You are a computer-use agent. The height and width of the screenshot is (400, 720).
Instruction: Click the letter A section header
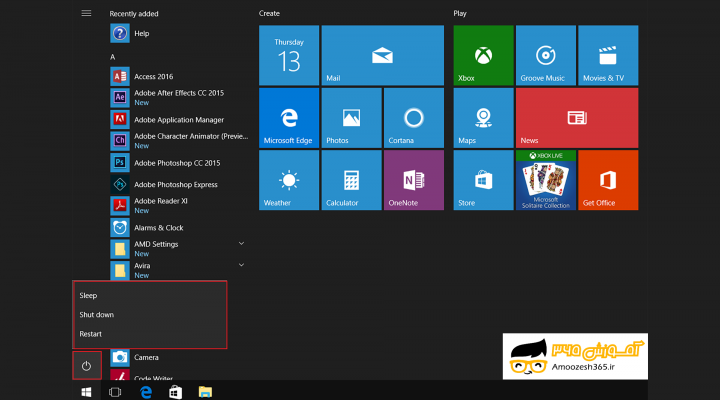[x=112, y=57]
